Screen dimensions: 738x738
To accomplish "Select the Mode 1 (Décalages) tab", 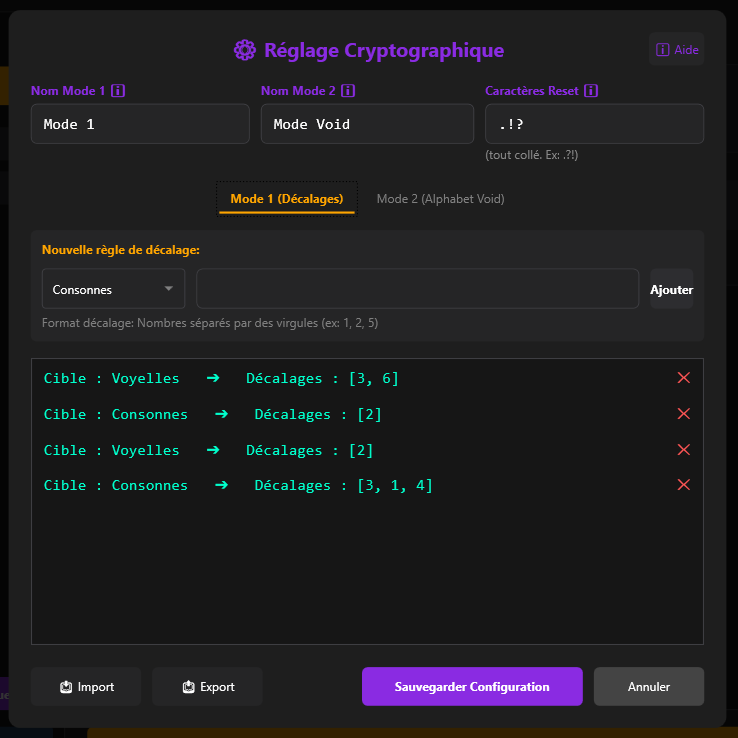I will click(287, 199).
